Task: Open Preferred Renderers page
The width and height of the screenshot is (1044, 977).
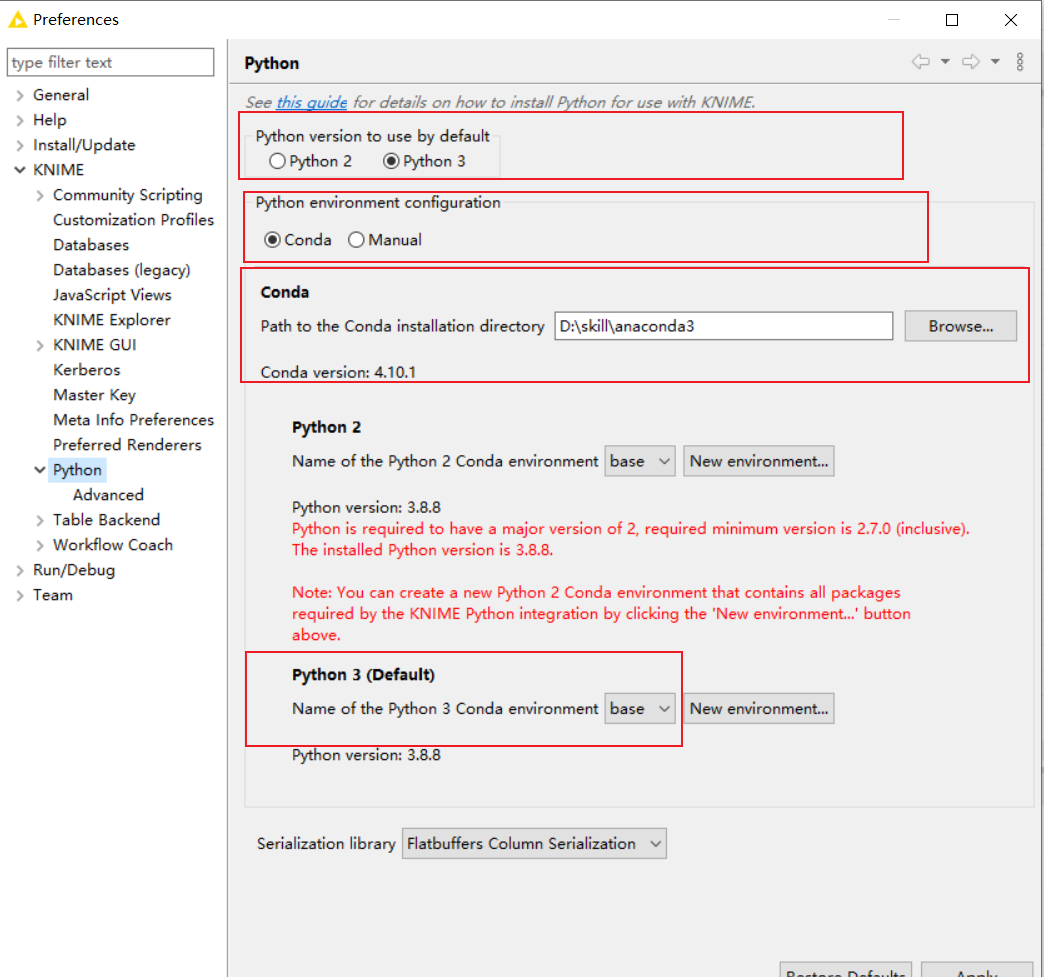Action: point(127,445)
